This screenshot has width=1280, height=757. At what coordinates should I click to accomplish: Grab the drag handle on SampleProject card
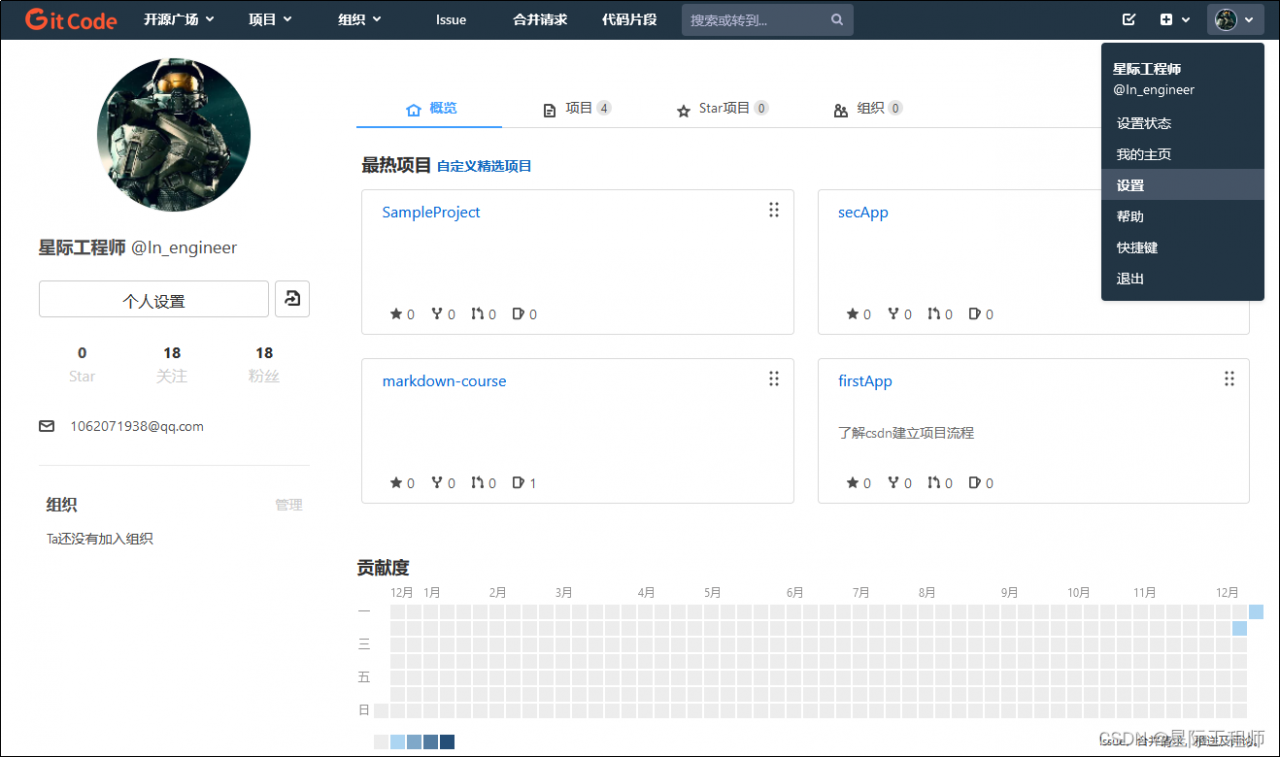pyautogui.click(x=774, y=210)
